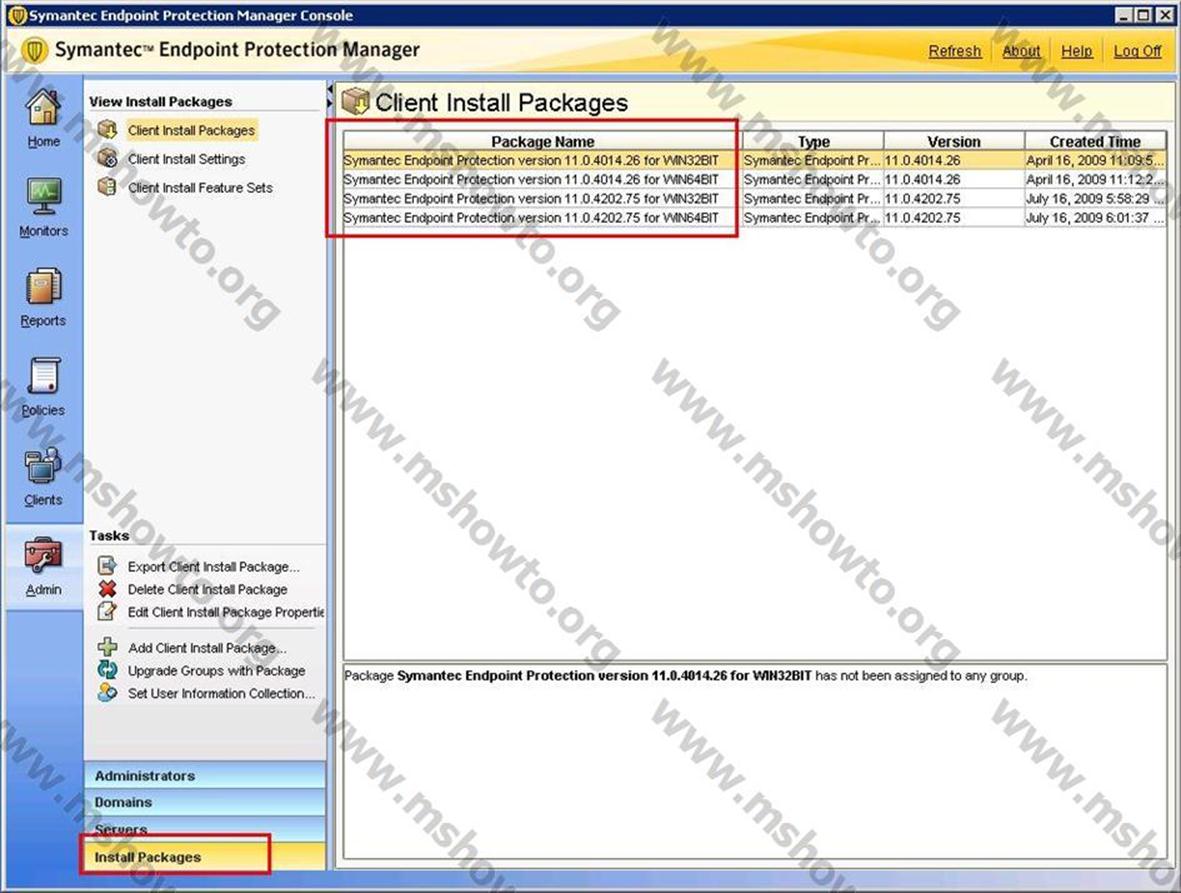
Task: Click the July 16, 2009 6:01:37 created time cell
Action: [1094, 217]
